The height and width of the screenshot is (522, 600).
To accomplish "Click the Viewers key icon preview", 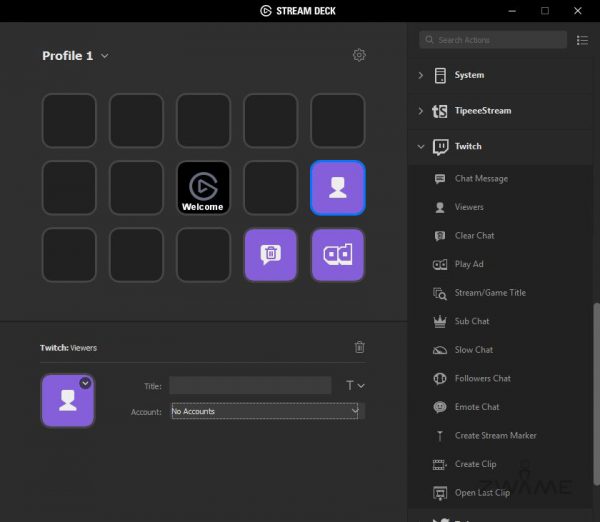I will click(68, 400).
